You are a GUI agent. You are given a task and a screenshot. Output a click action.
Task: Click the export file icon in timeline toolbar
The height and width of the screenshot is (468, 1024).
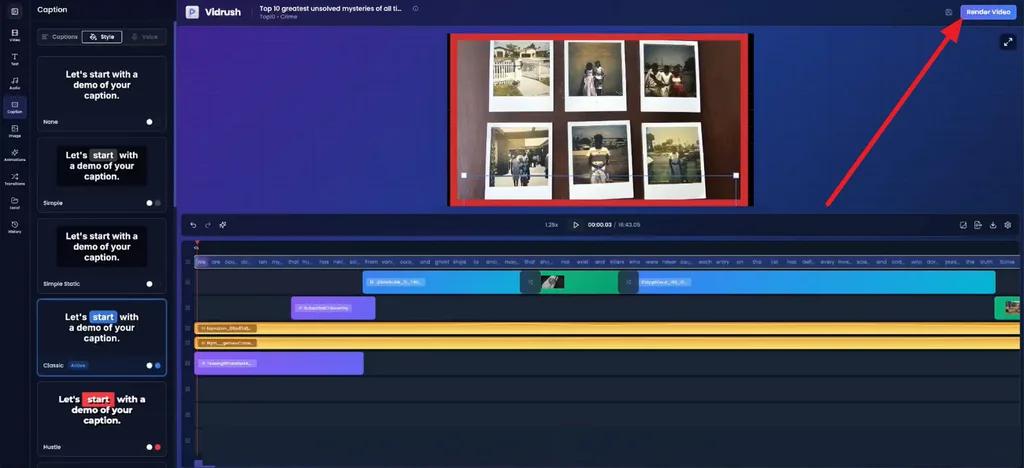pyautogui.click(x=978, y=225)
